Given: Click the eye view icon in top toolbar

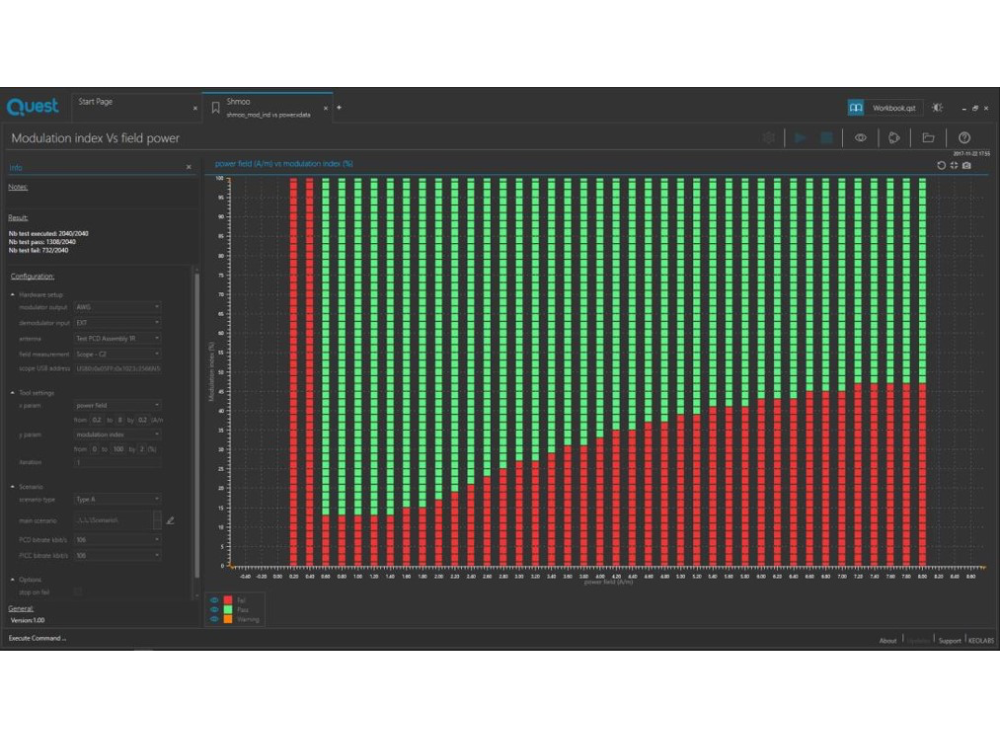Looking at the screenshot, I should click(860, 138).
